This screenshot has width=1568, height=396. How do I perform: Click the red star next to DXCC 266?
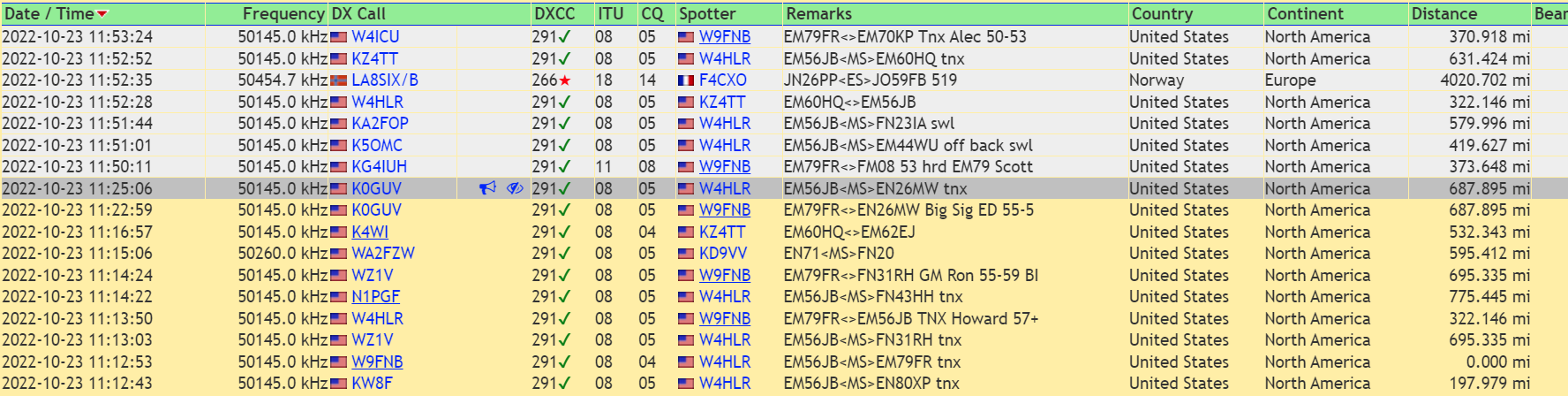[565, 80]
